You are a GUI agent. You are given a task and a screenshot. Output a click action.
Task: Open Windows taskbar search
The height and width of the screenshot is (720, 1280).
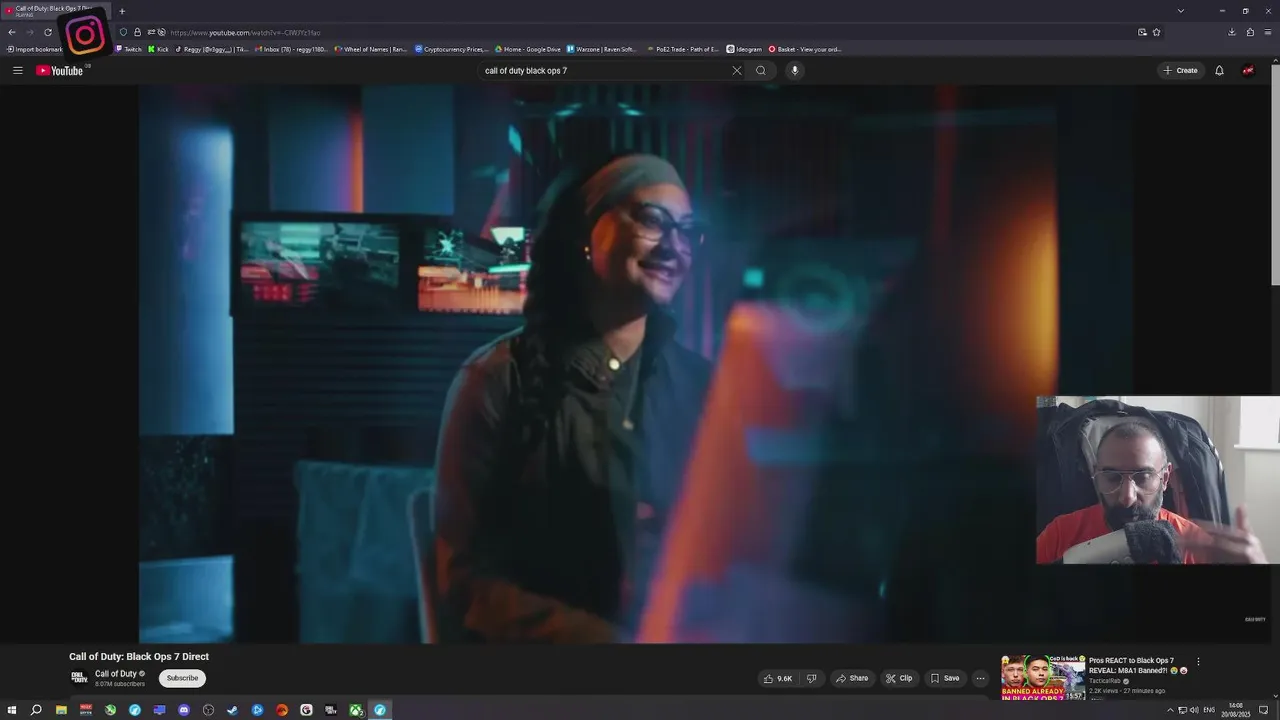click(36, 710)
